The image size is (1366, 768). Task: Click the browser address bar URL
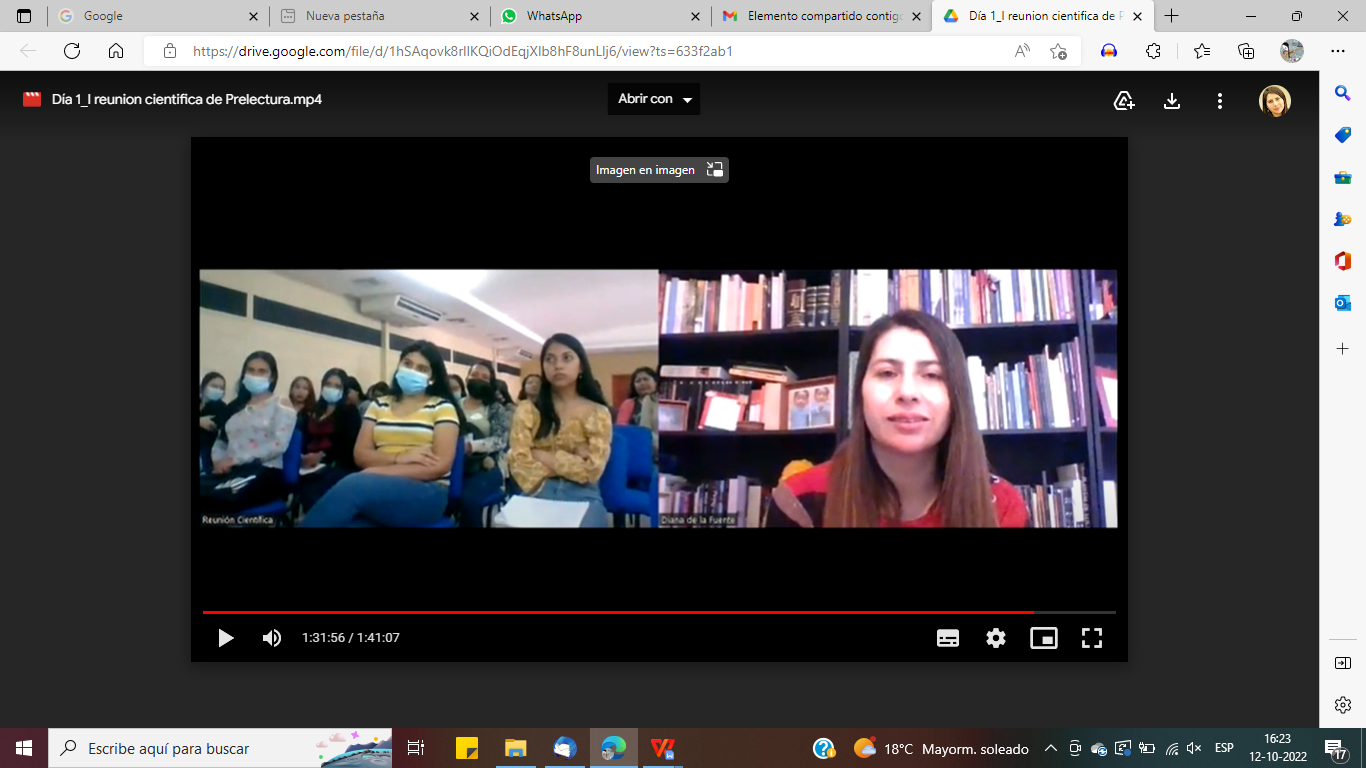[x=462, y=51]
